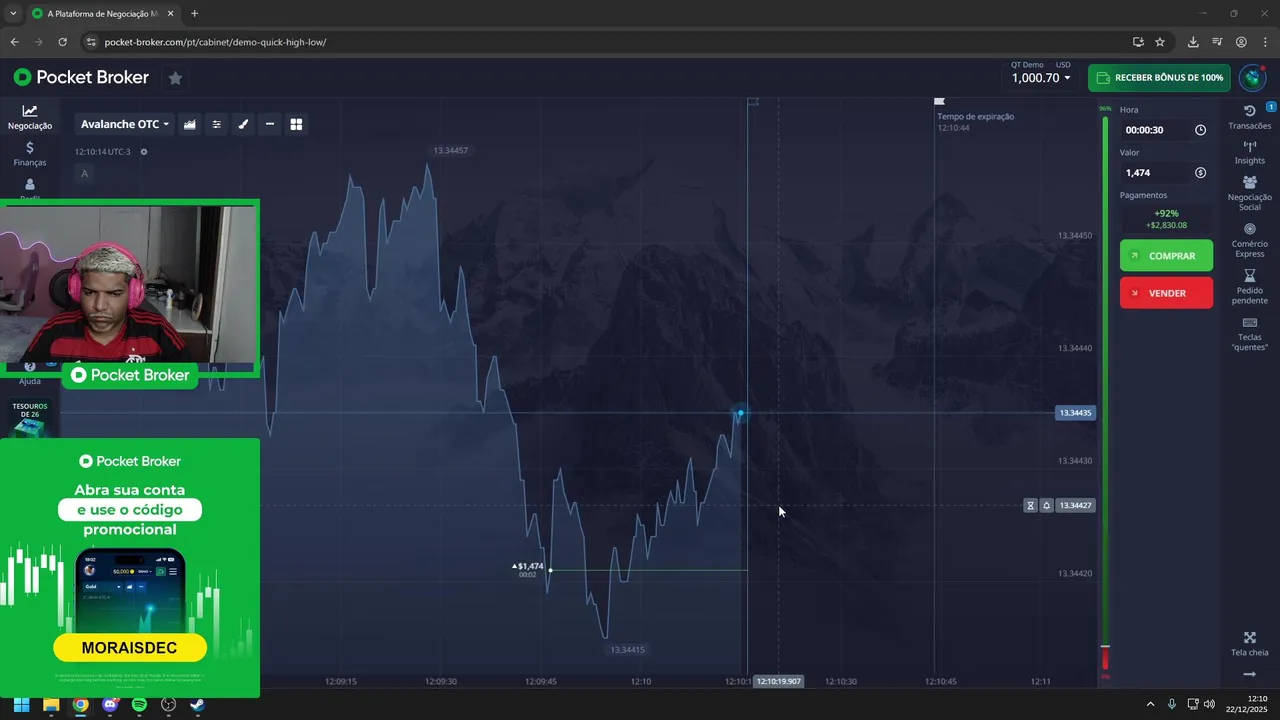
Task: Open Spotify from the taskbar
Action: 139,704
